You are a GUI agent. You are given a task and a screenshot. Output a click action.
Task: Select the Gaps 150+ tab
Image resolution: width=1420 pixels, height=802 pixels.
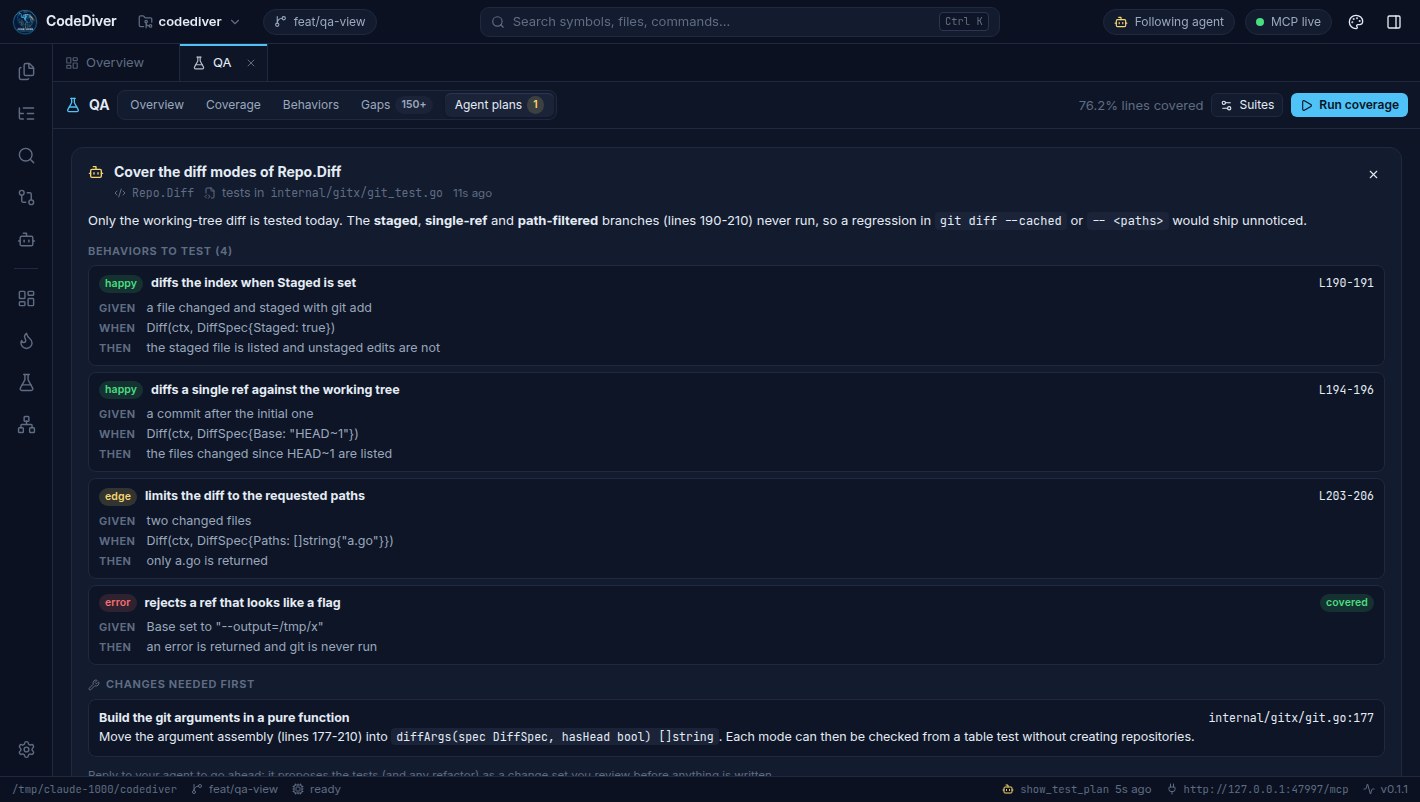point(394,105)
